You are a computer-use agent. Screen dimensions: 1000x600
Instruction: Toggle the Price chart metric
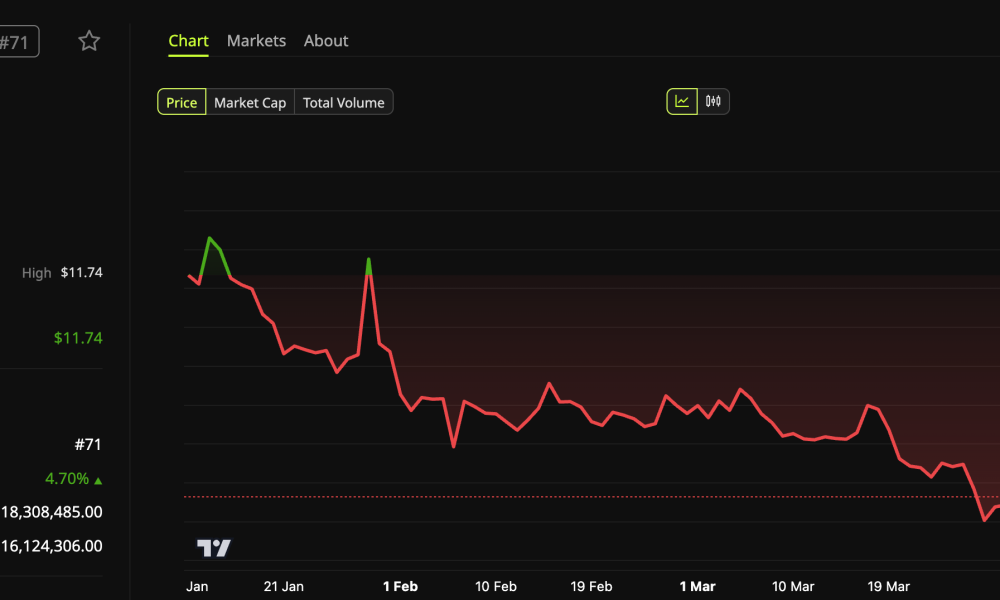(181, 101)
